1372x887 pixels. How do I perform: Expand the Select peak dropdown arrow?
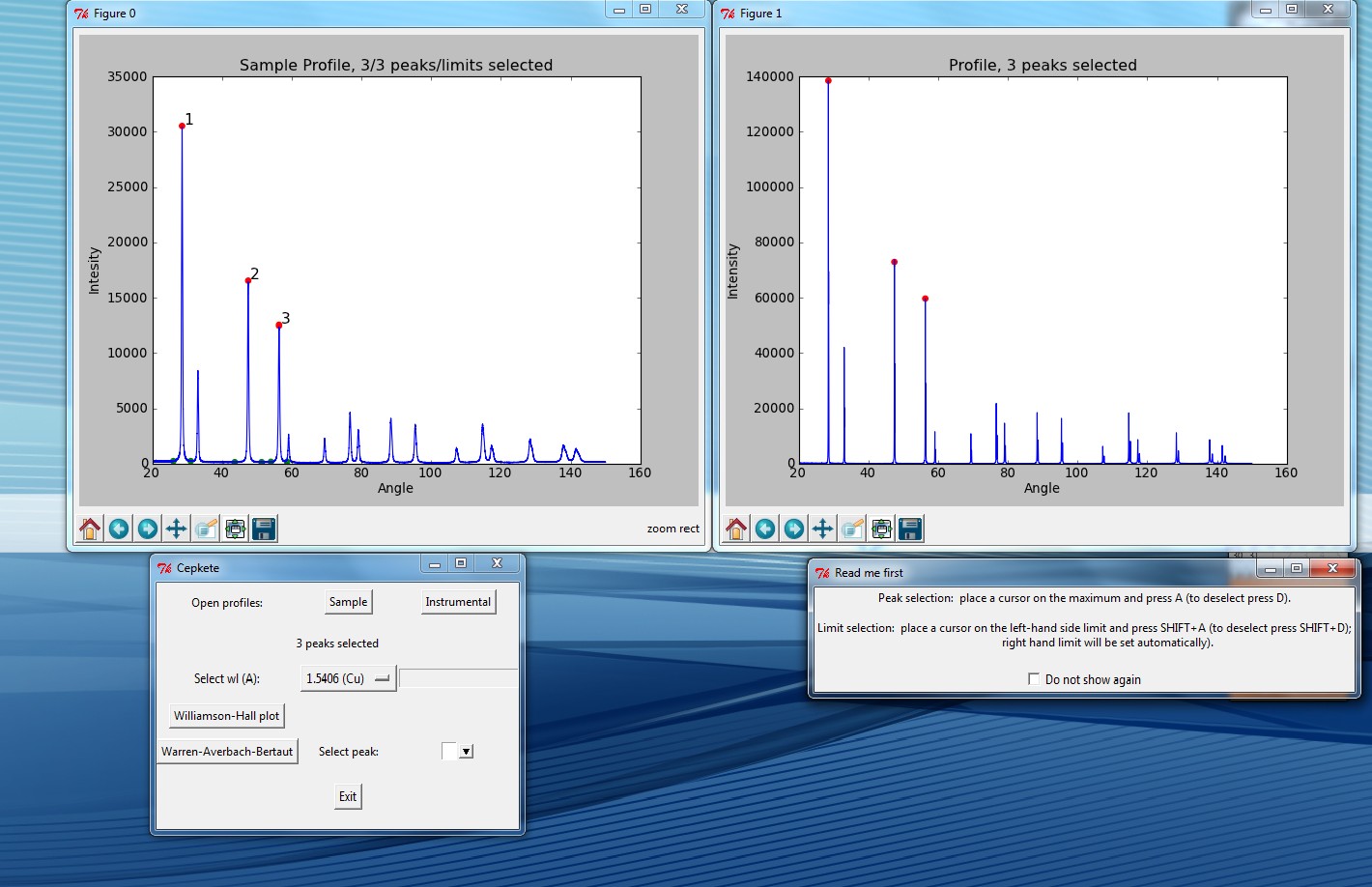click(466, 752)
